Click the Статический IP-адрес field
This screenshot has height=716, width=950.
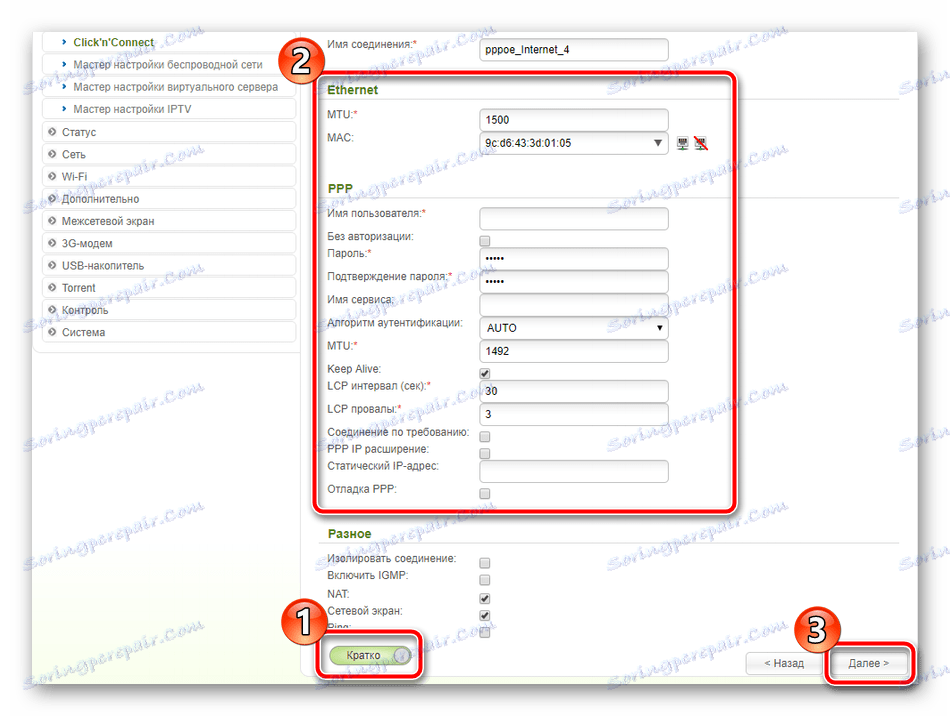coord(573,471)
